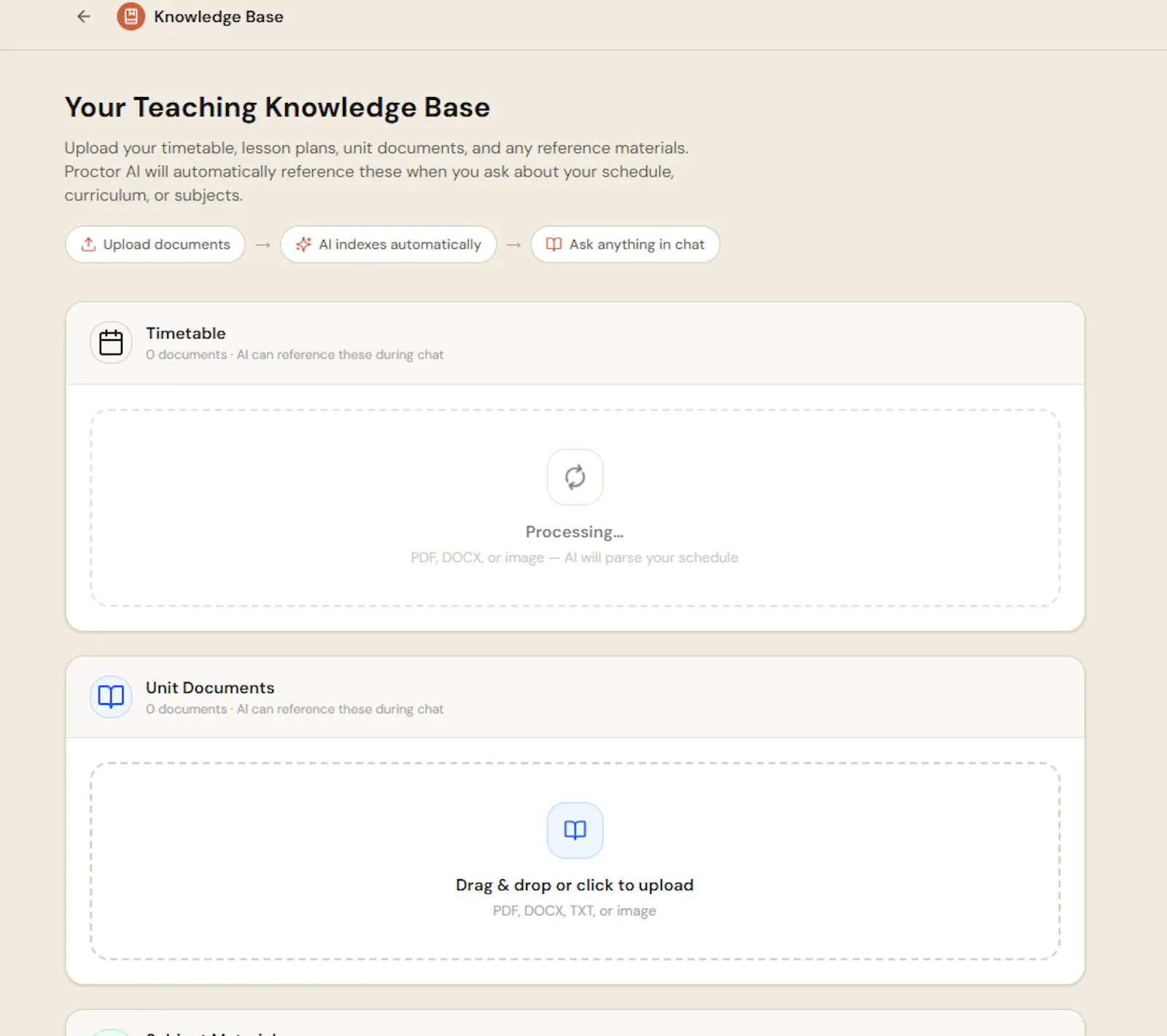Click the sparkle icon in AI indexes pill

click(303, 244)
